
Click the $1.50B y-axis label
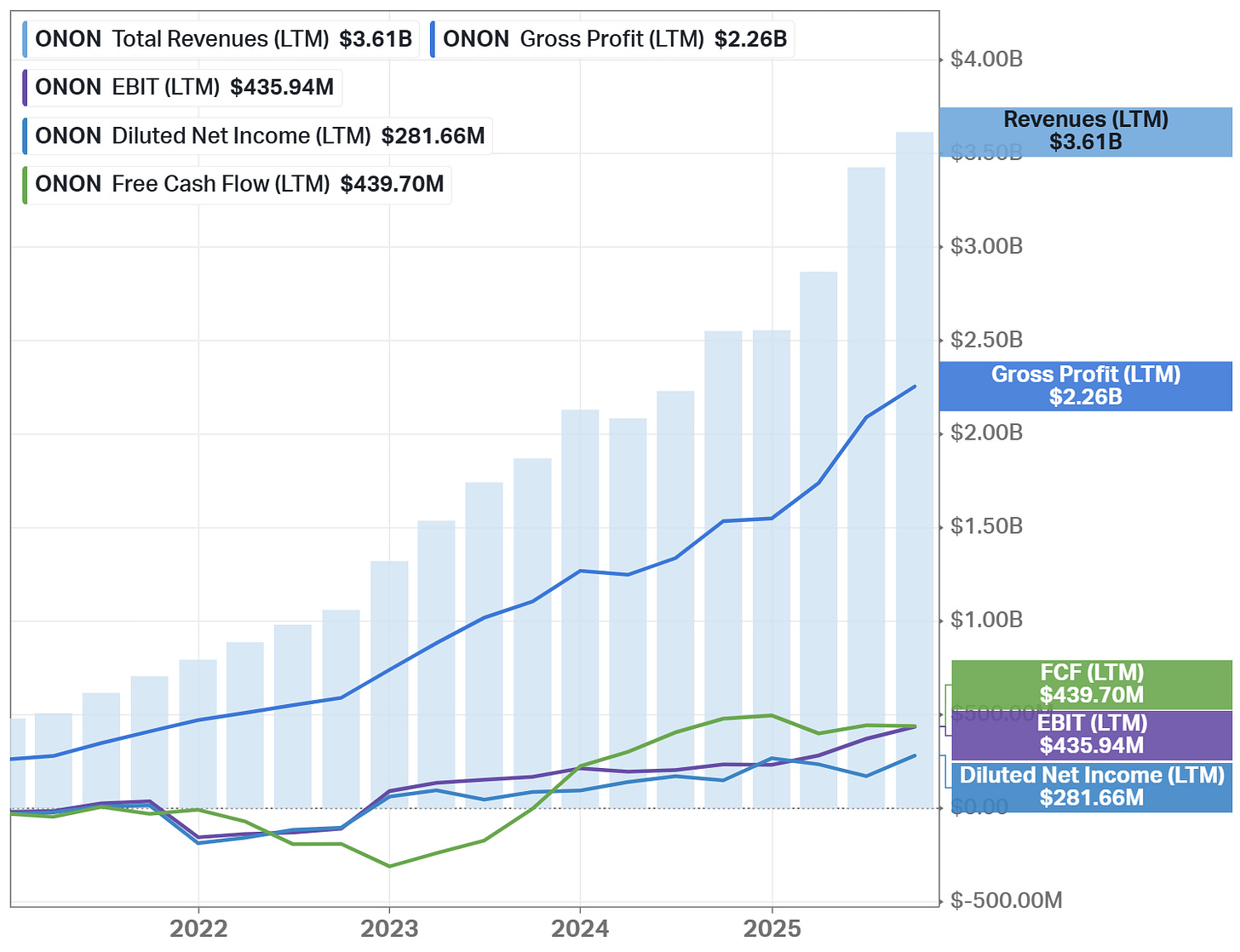pyautogui.click(x=986, y=527)
